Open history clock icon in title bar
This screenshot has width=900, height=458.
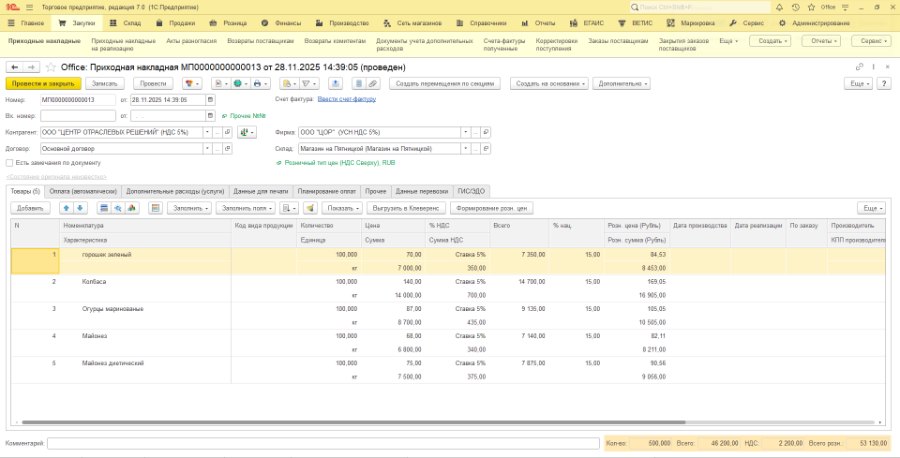[x=795, y=7]
